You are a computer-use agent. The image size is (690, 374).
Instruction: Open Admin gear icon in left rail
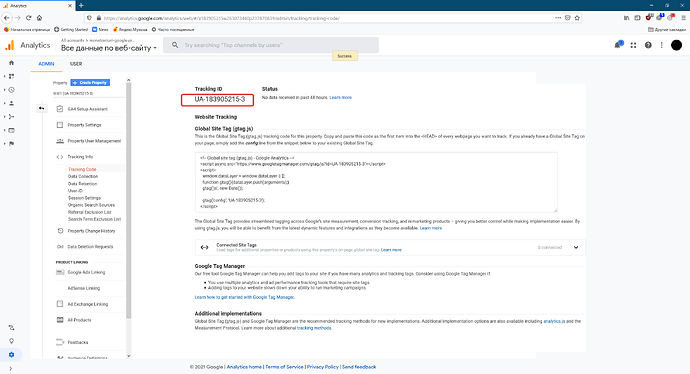point(11,355)
